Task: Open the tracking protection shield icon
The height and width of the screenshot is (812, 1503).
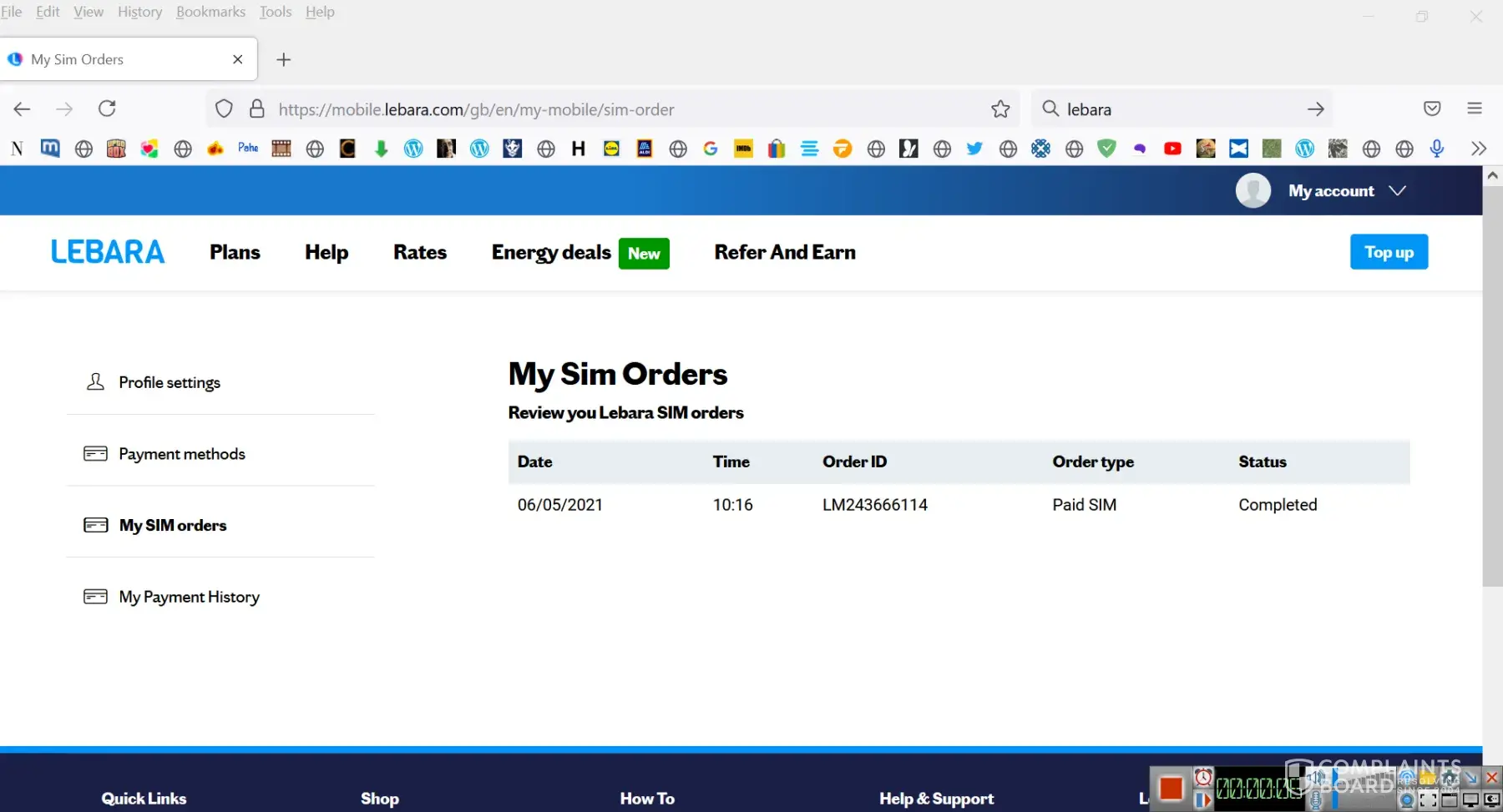Action: (x=224, y=109)
